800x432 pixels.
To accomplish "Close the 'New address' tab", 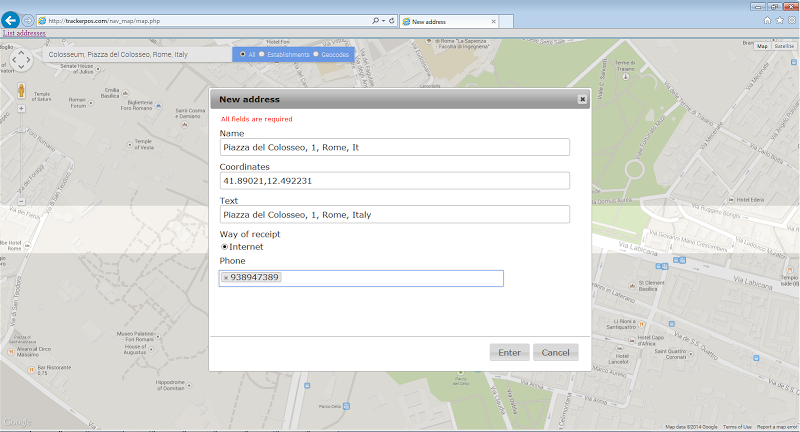I will (x=493, y=21).
